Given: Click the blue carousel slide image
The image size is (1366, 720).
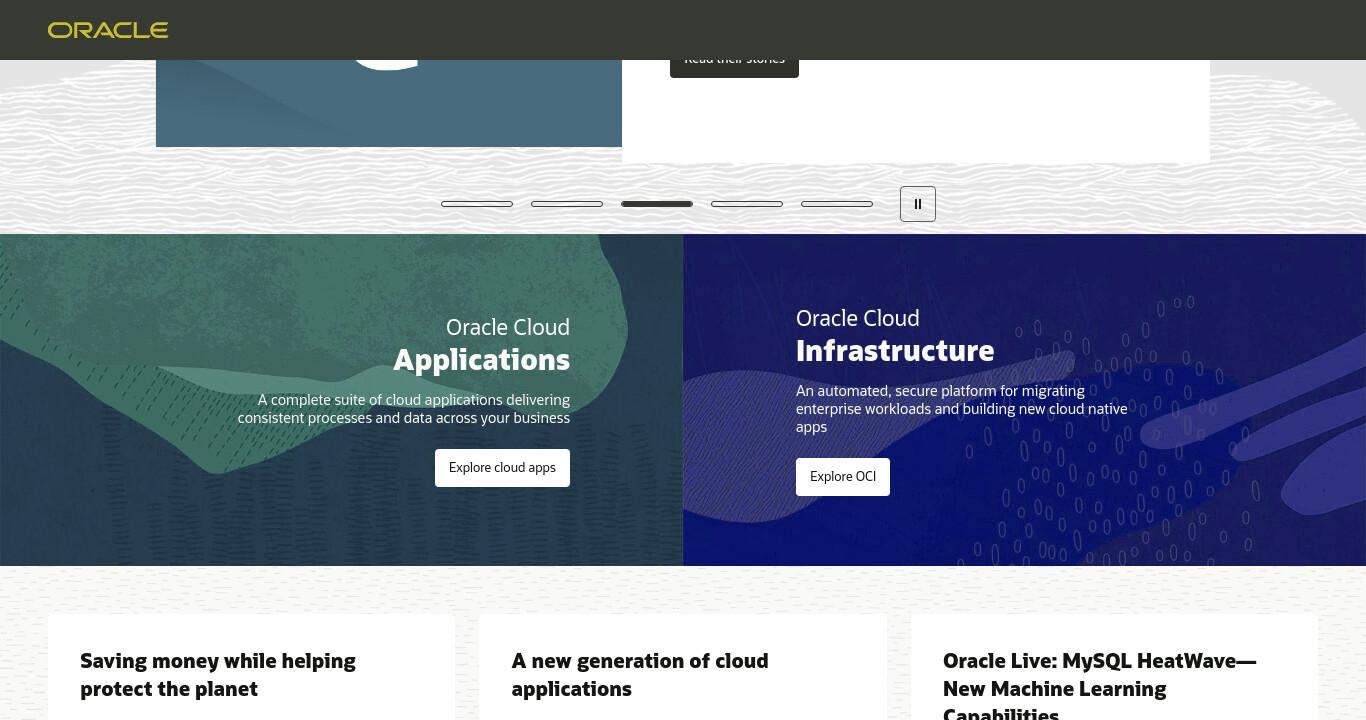Looking at the screenshot, I should click(x=389, y=103).
